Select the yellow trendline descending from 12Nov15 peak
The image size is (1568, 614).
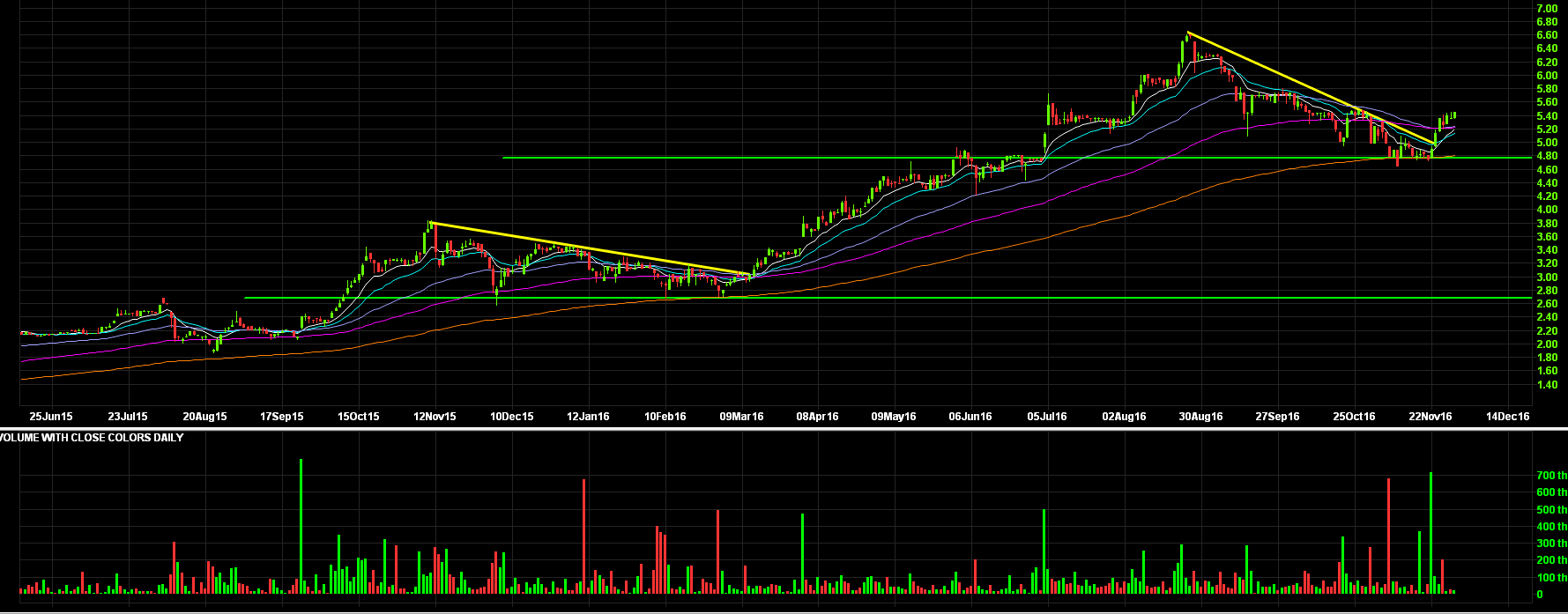(591, 249)
